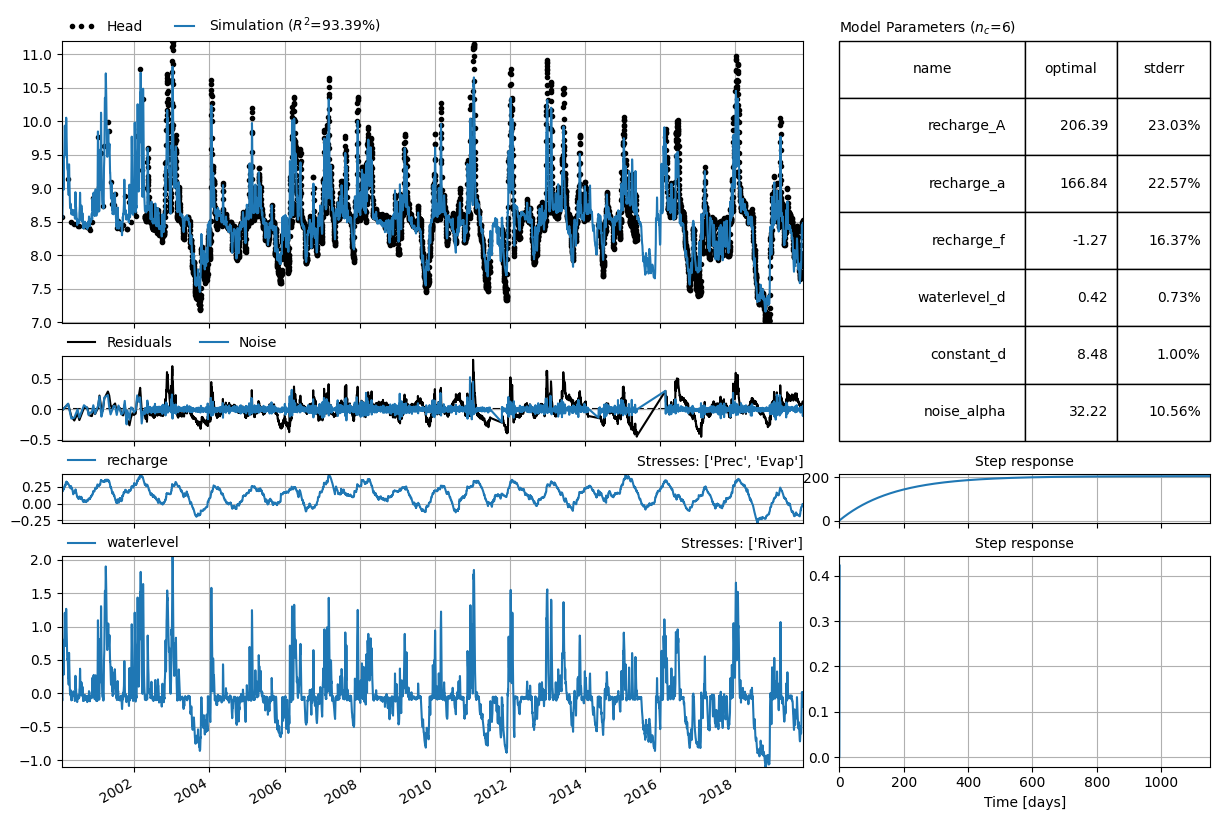The image size is (1220, 820).
Task: Click the waterlevel legend line marker
Action: point(83,542)
